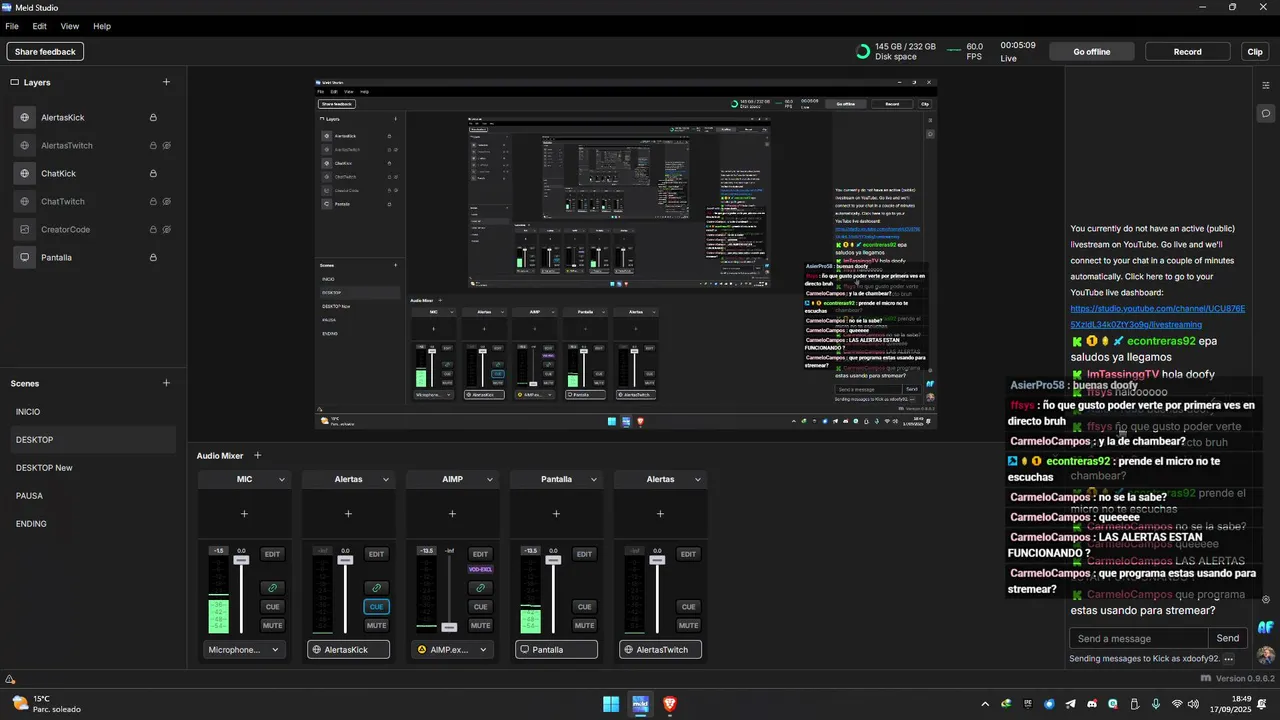
Task: Add a new scene with the Scenes plus icon
Action: tap(166, 383)
